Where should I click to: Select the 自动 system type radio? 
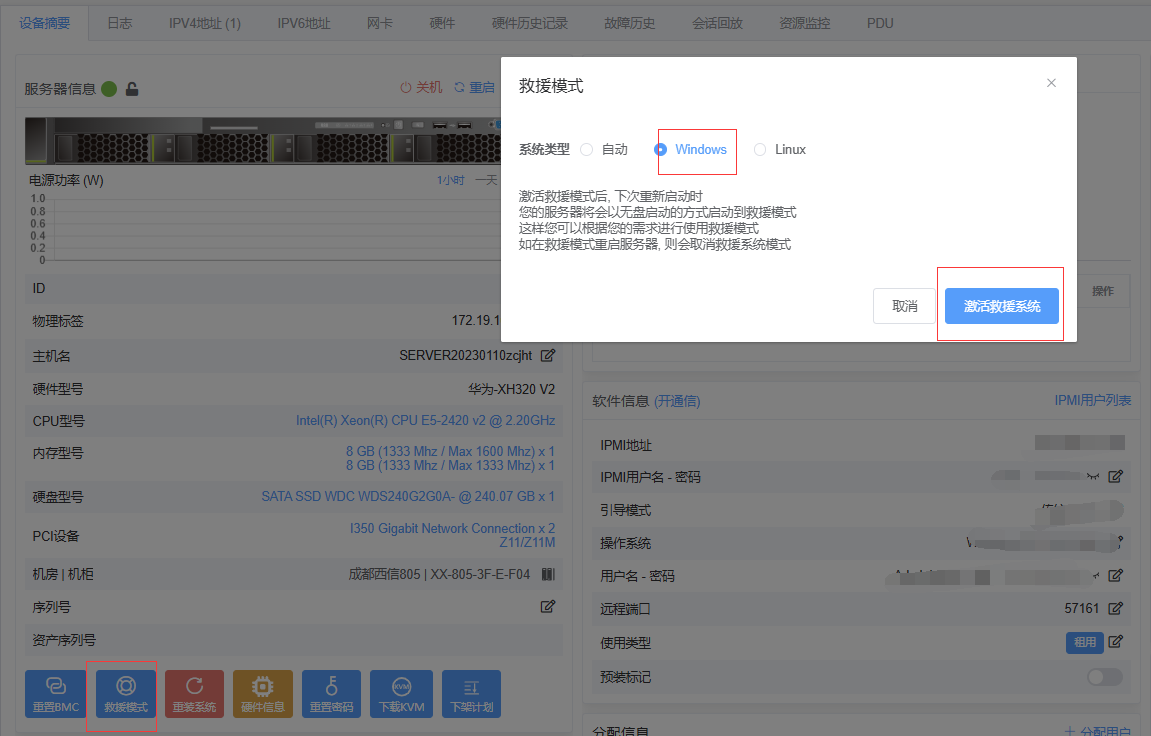tap(587, 150)
